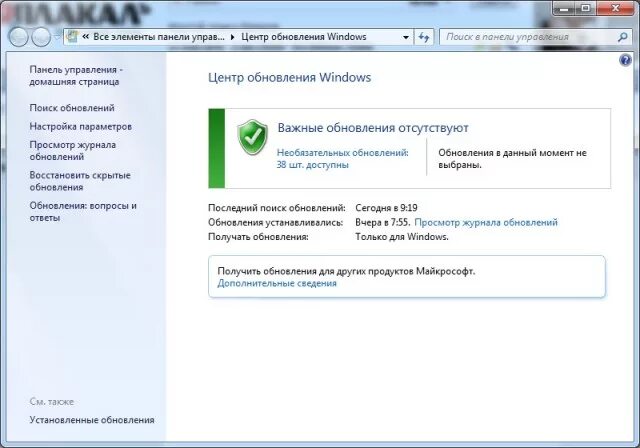Click the Back navigation arrow button
This screenshot has width=640, height=448.
pos(18,38)
